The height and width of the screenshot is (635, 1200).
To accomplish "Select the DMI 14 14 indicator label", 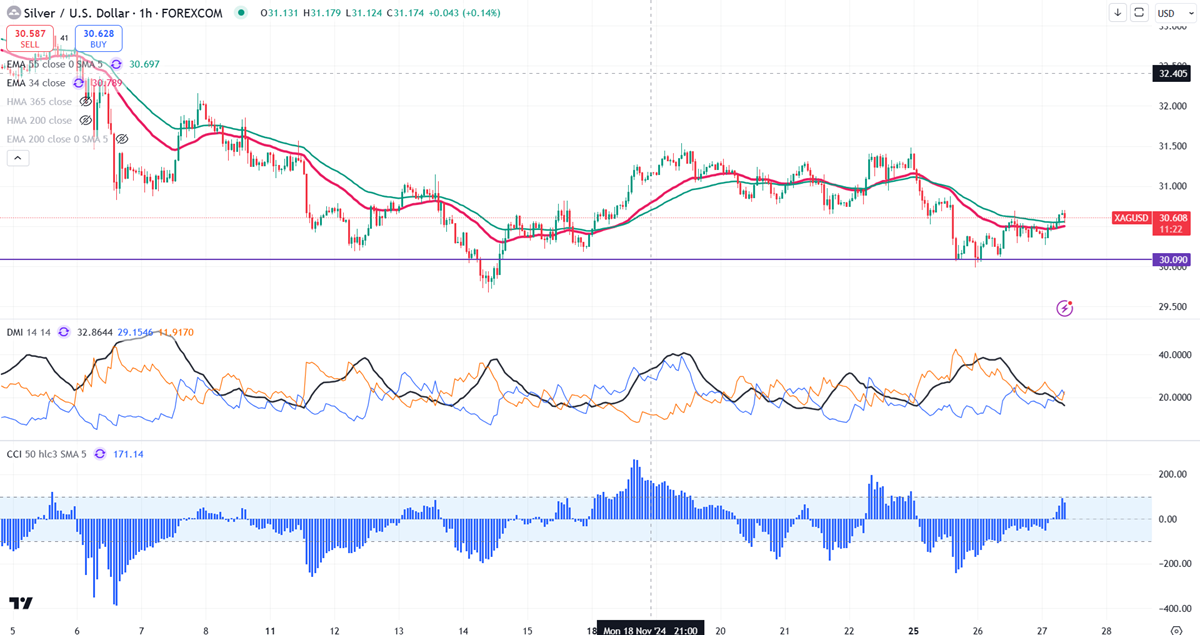I will coord(28,331).
